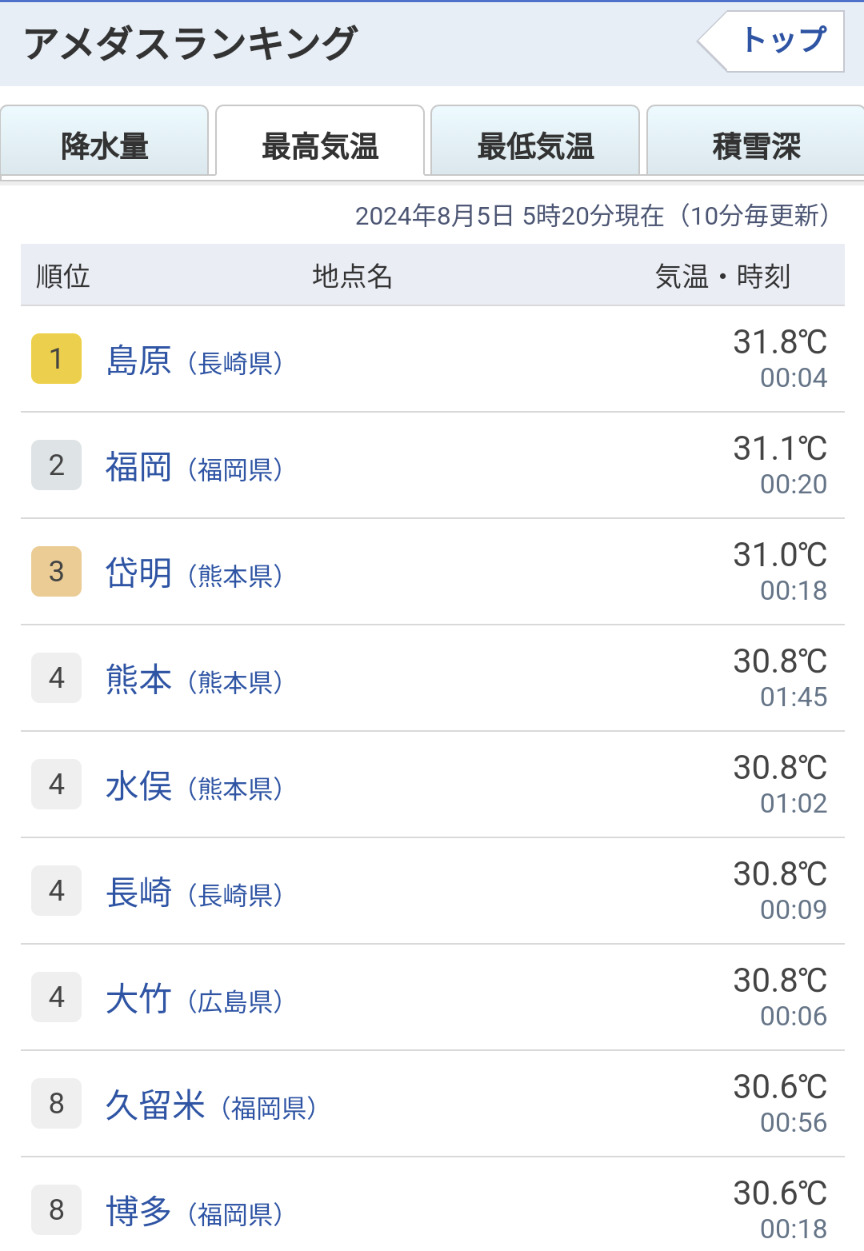Open the 久留米 location link
The width and height of the screenshot is (864, 1251).
155,1105
